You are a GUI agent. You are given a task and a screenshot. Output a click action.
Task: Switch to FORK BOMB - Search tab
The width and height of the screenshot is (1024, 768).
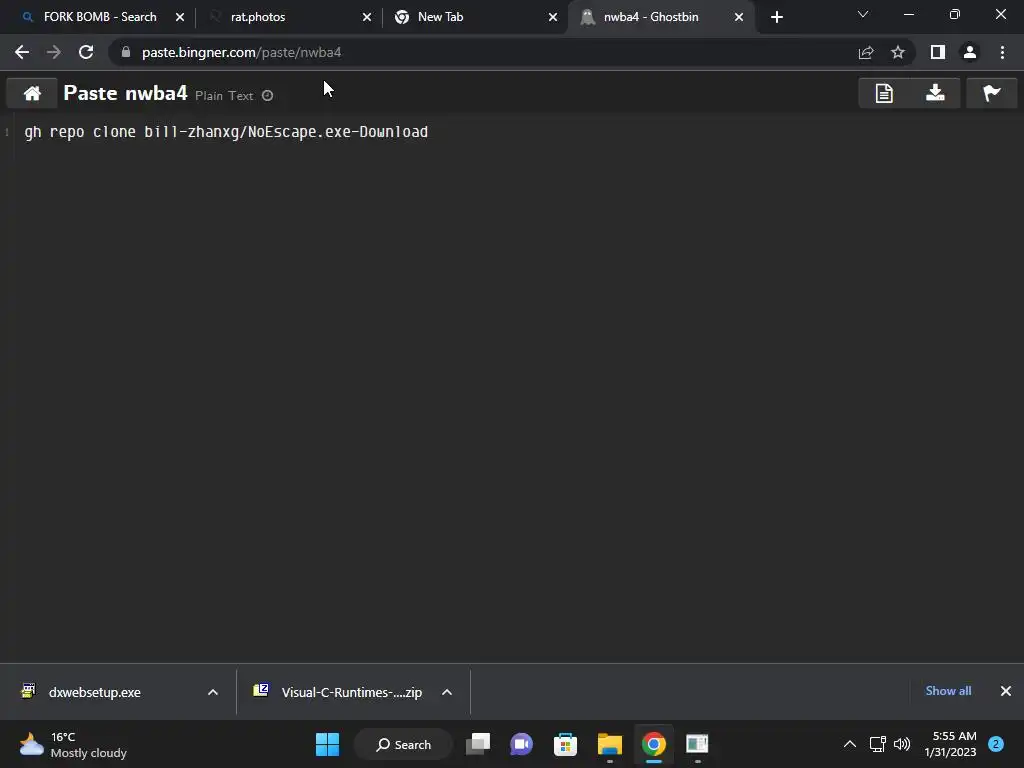coord(100,17)
